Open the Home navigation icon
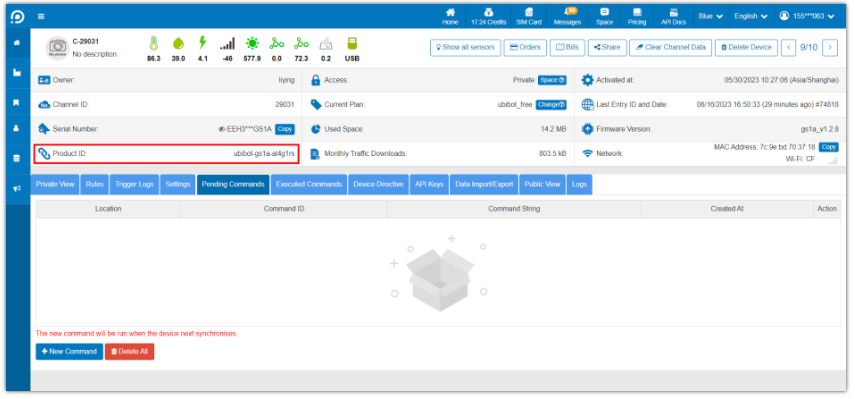This screenshot has width=855, height=399. click(450, 16)
